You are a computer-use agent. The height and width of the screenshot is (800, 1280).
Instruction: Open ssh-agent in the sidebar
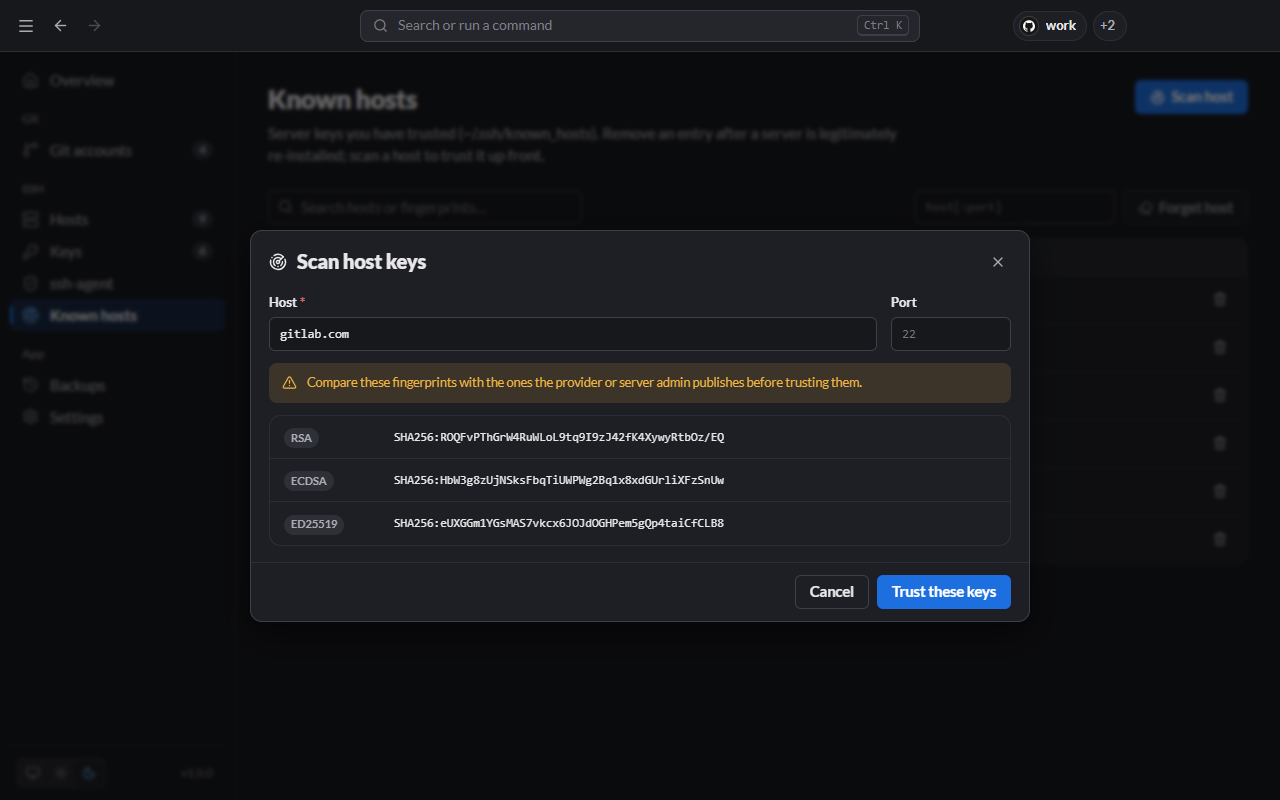(x=118, y=283)
